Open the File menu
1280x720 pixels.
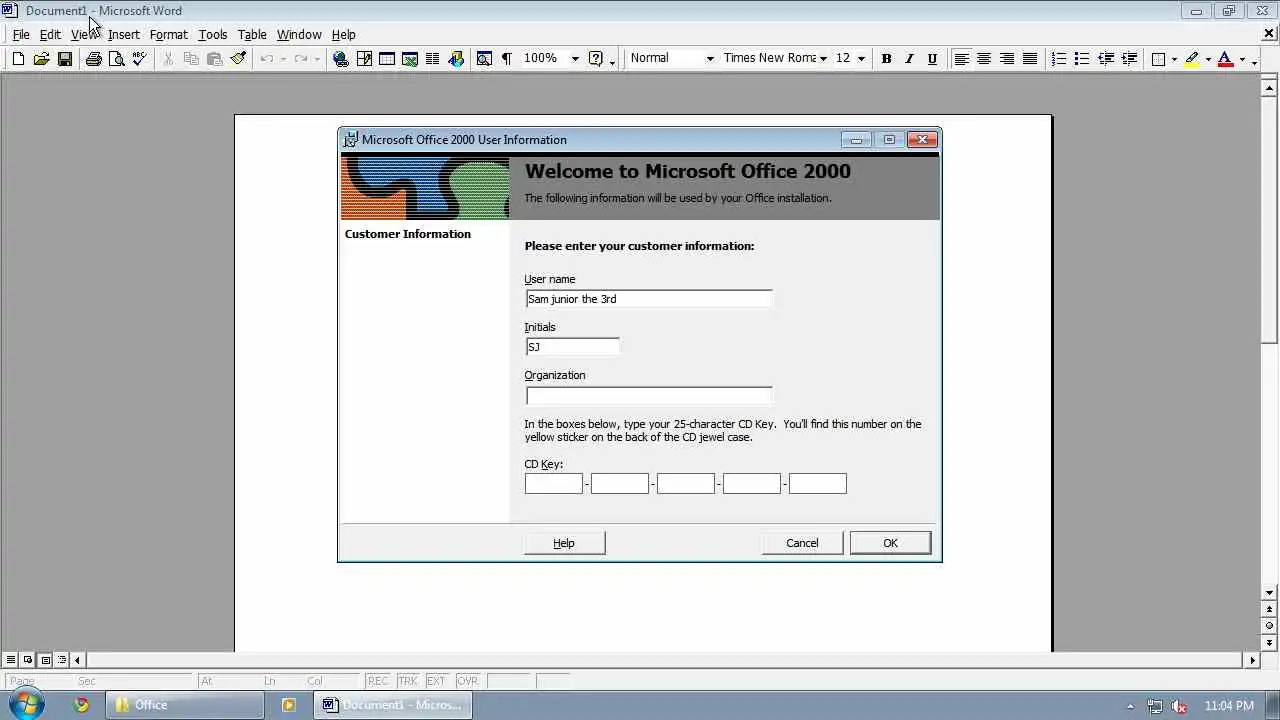point(21,34)
